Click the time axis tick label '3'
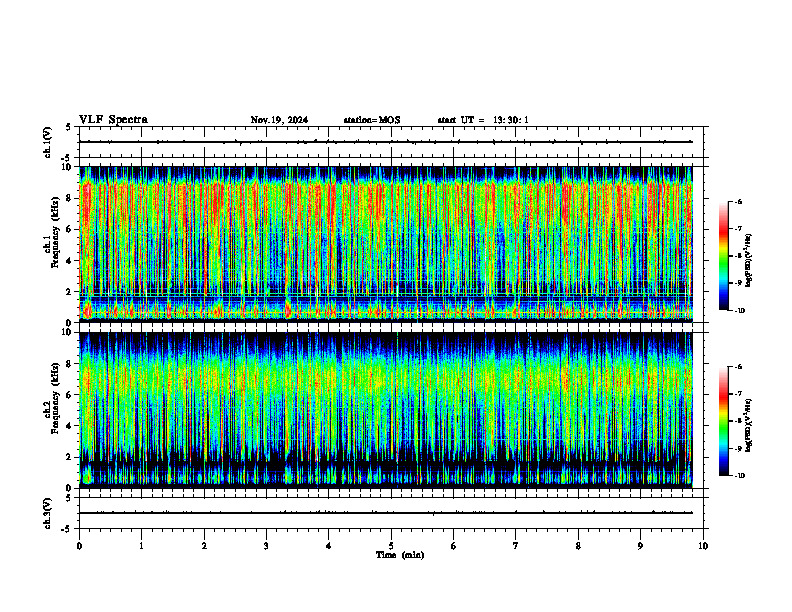792x612 pixels. click(266, 546)
